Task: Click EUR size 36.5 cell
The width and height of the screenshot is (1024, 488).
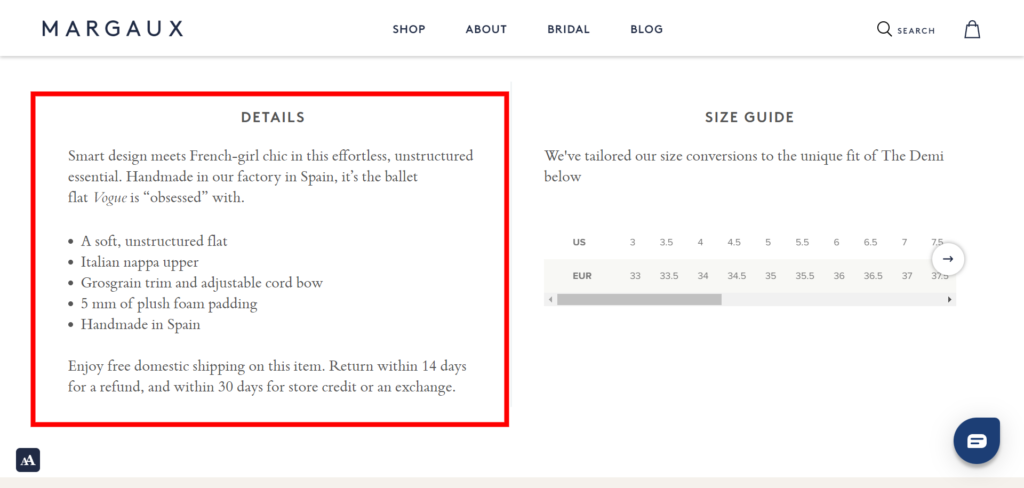Action: point(873,276)
